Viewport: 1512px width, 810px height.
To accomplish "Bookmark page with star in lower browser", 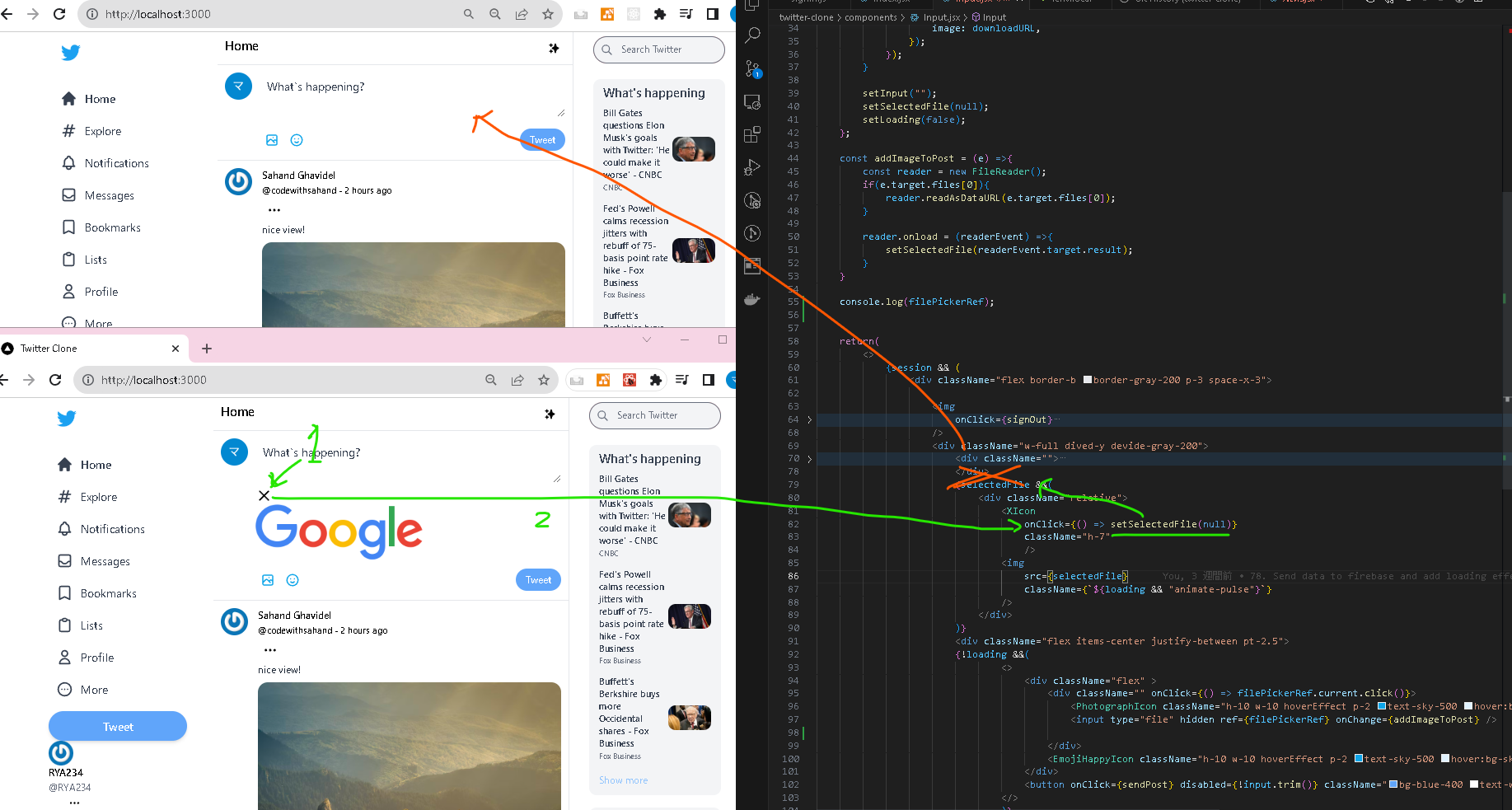I will coord(544,380).
